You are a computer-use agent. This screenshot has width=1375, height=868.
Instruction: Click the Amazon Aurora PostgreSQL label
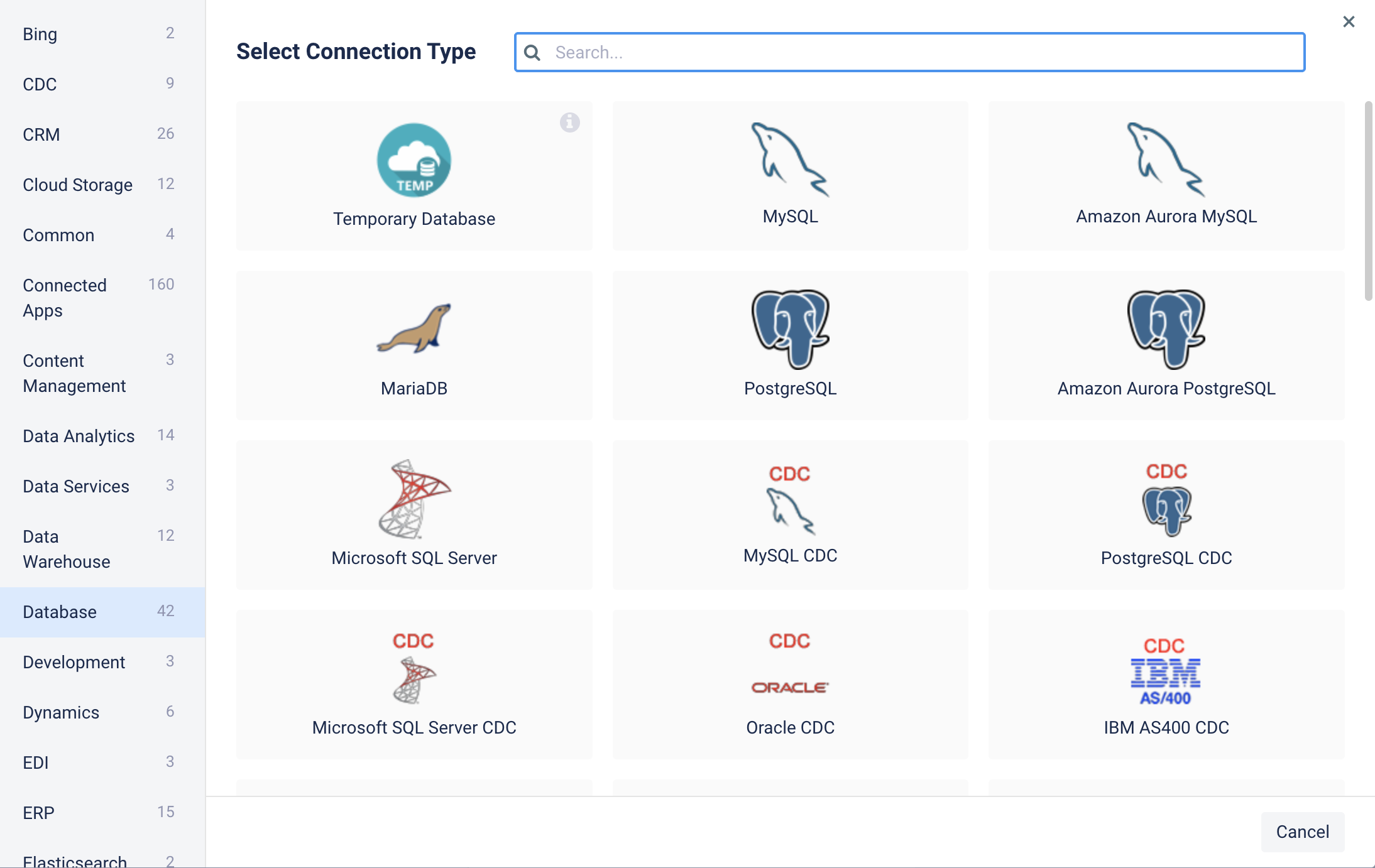pyautogui.click(x=1166, y=388)
